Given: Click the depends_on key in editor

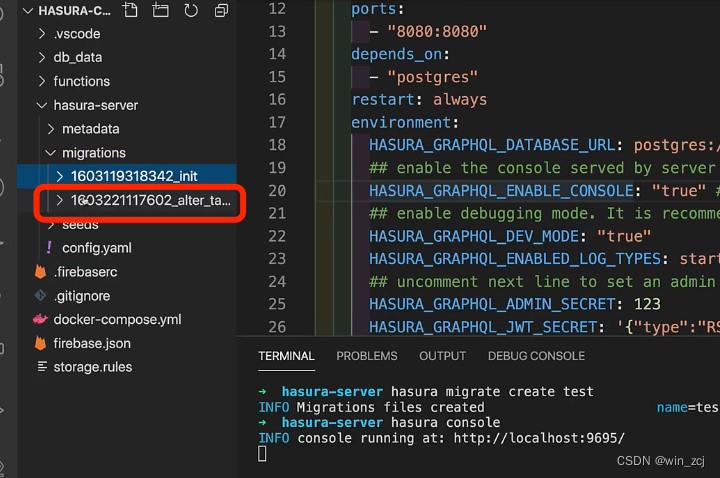Looking at the screenshot, I should click(397, 54).
